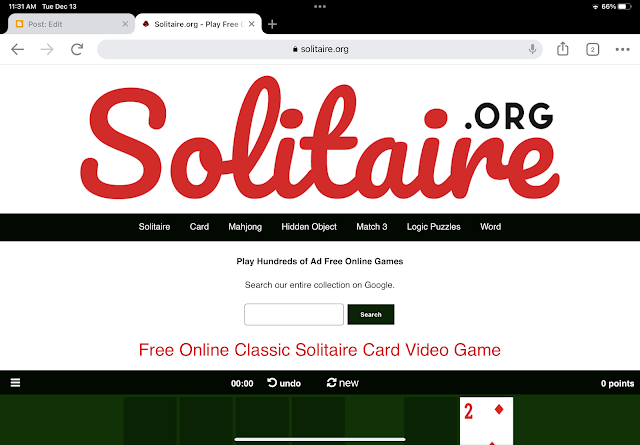The image size is (640, 445).
Task: Focus the Google search text field
Action: (294, 314)
